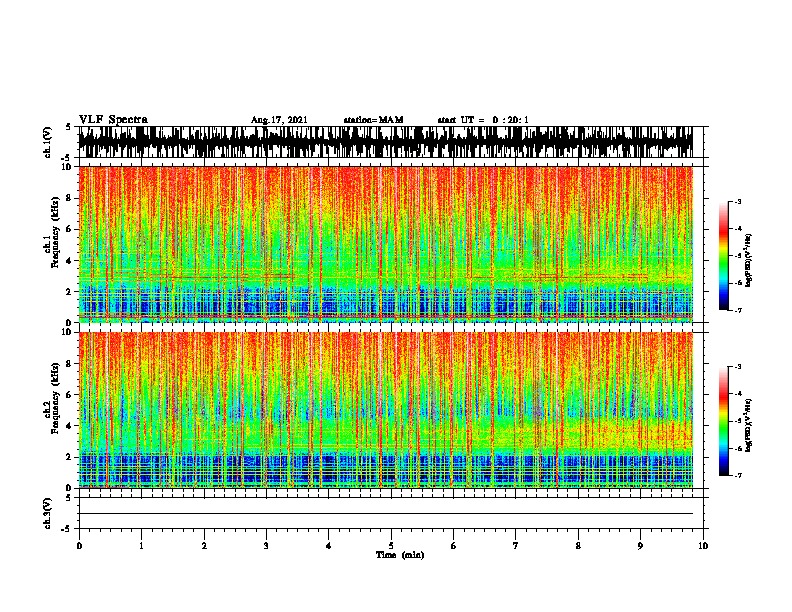Click time axis tick label "9"
This screenshot has height=612, width=792.
pos(640,546)
